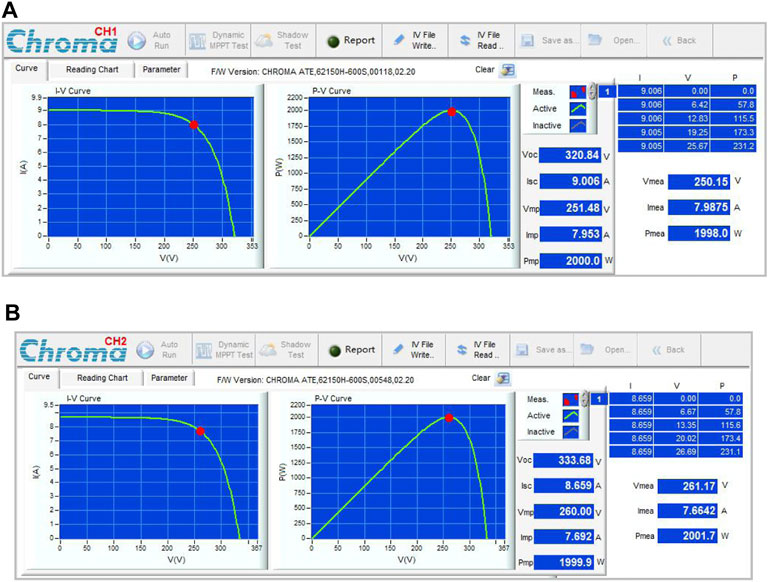Viewport: 768px width, 582px height.
Task: Click the Imea field 7.6642 in CH2
Action: 688,511
